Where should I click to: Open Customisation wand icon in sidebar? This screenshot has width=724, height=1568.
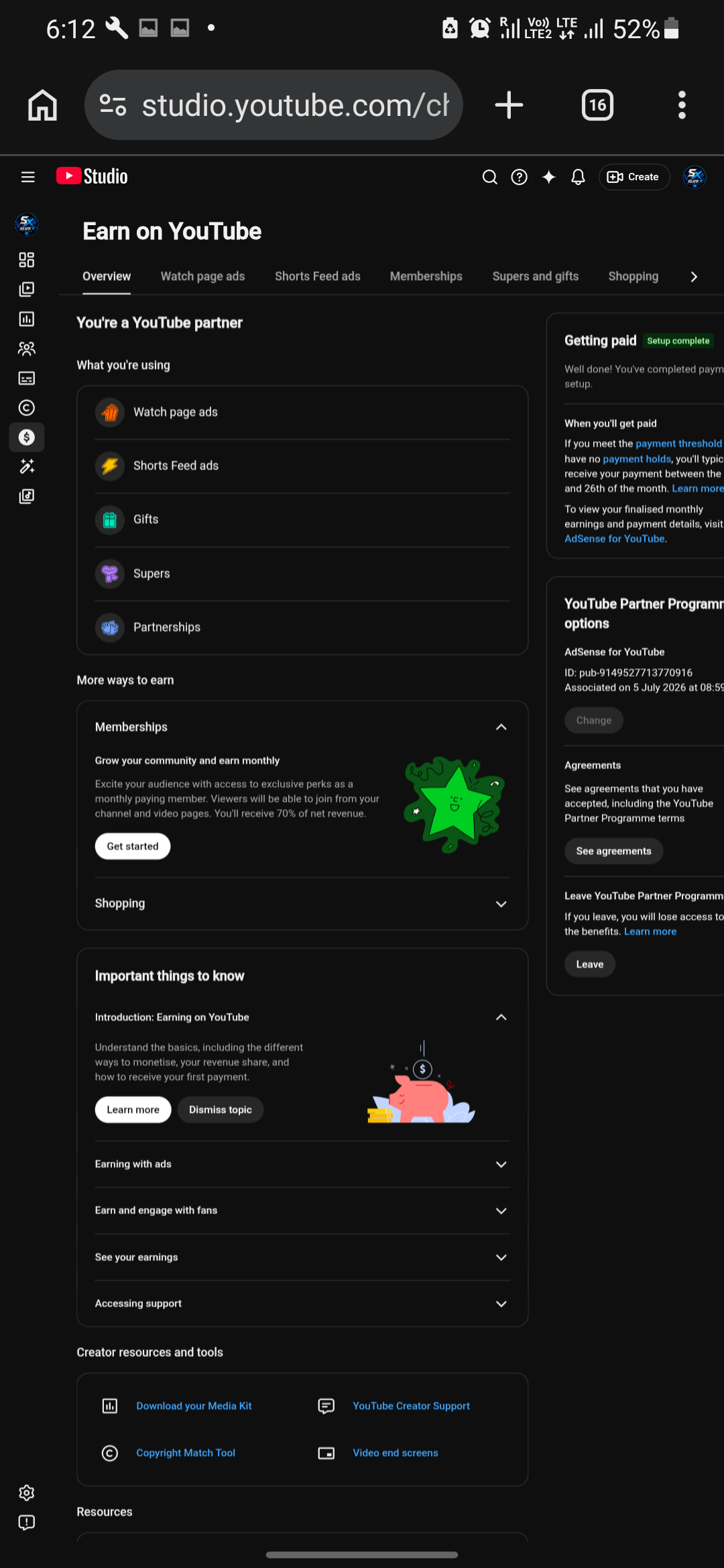coord(27,466)
